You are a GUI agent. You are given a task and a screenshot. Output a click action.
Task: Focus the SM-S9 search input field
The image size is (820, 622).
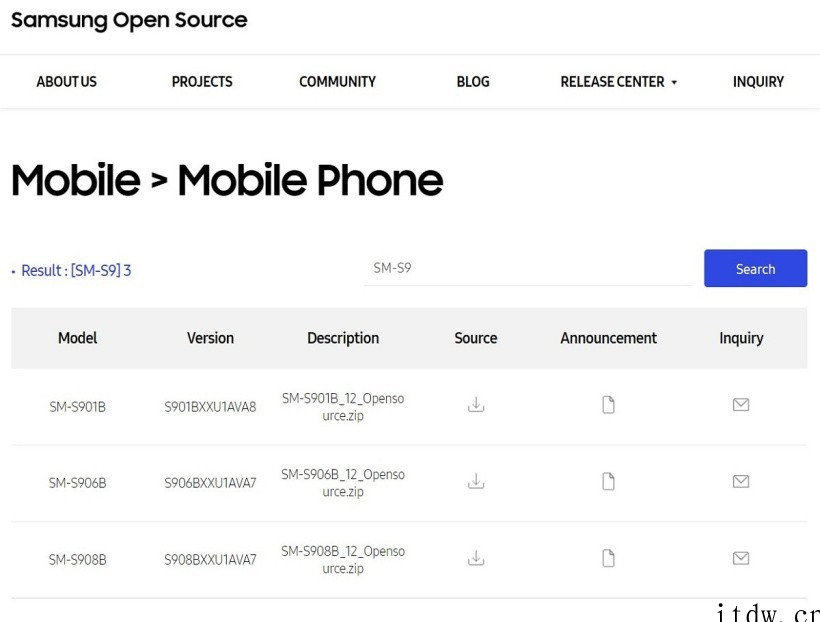tap(527, 268)
